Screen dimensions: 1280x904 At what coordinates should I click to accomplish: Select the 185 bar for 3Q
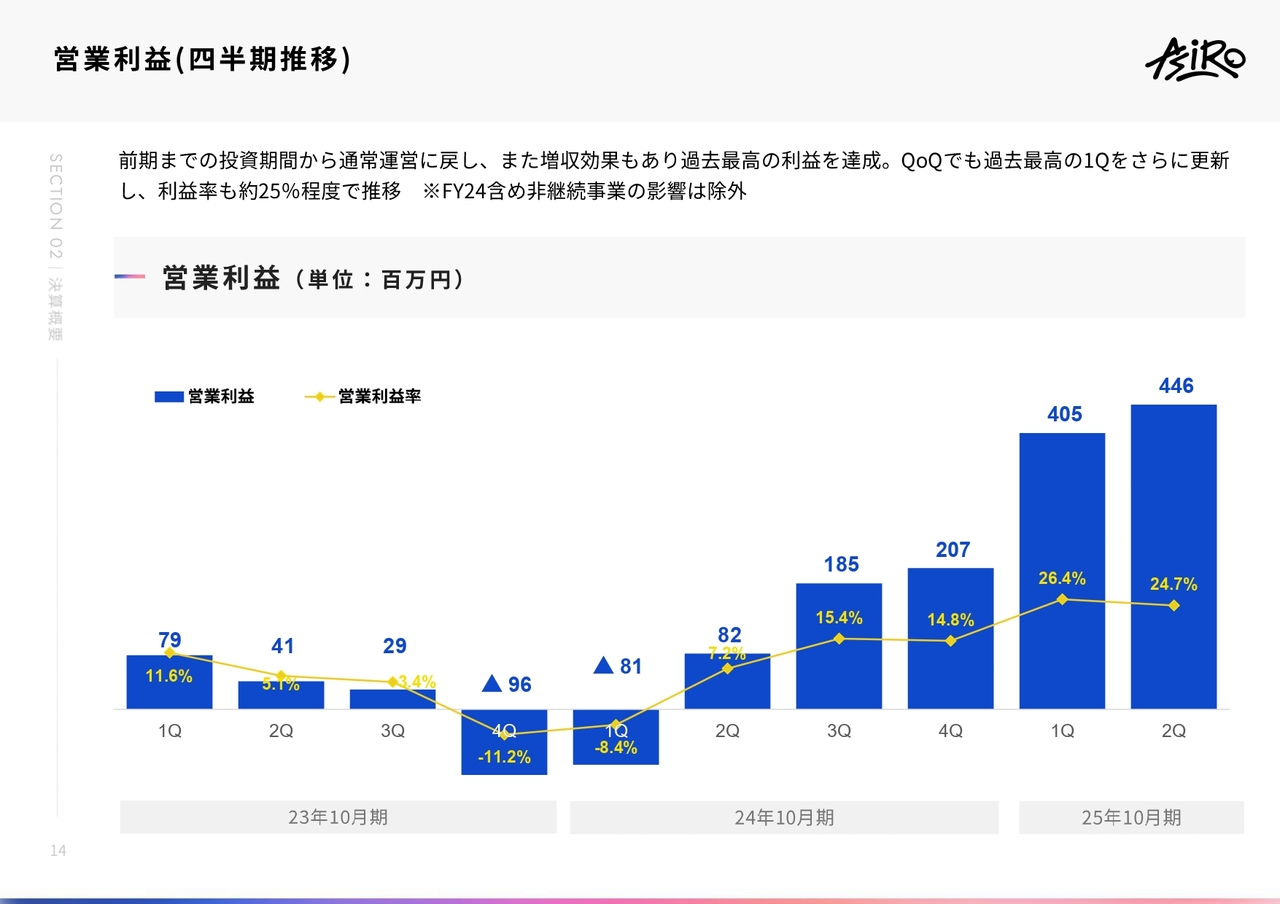pyautogui.click(x=839, y=646)
